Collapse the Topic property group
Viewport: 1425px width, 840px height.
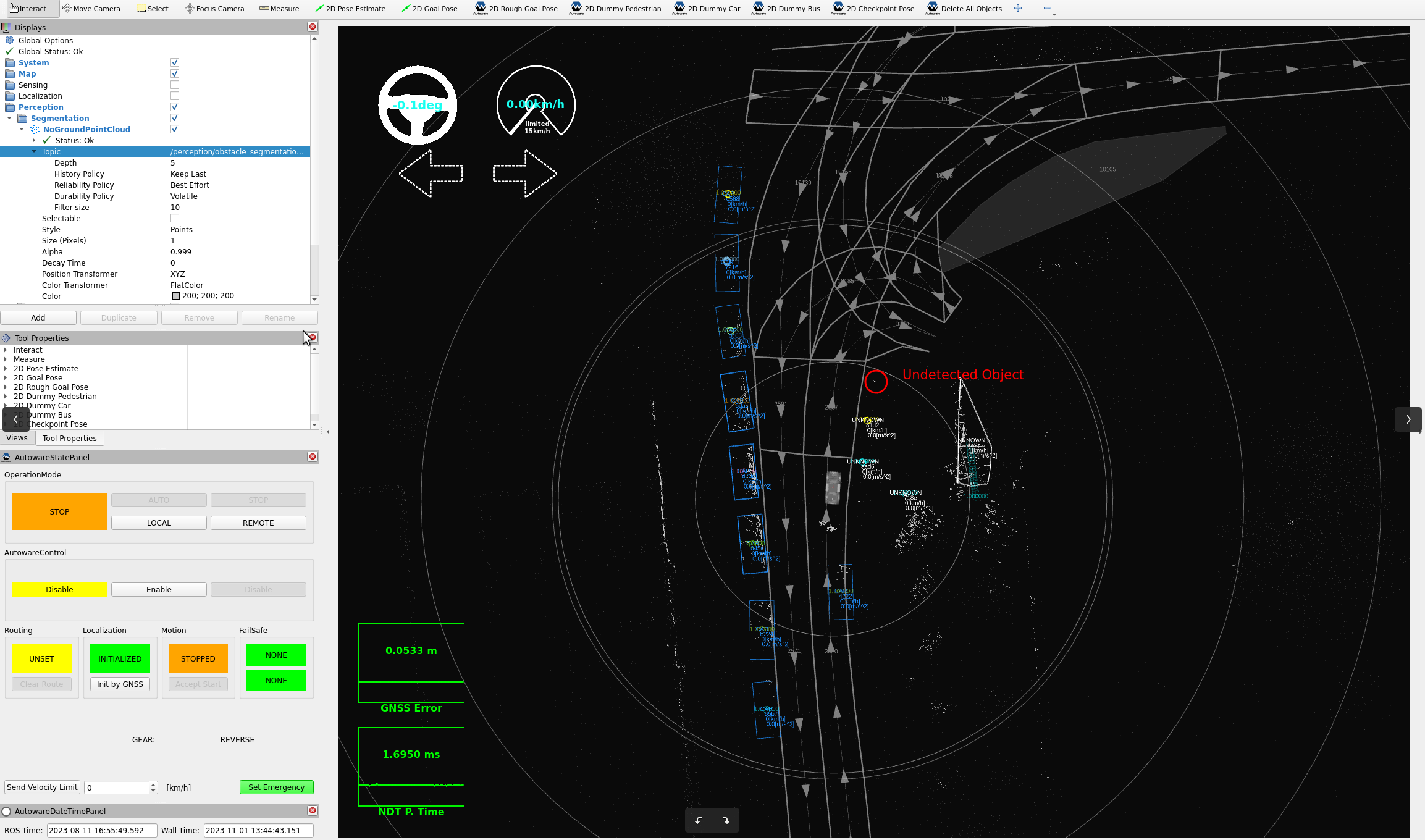(35, 151)
